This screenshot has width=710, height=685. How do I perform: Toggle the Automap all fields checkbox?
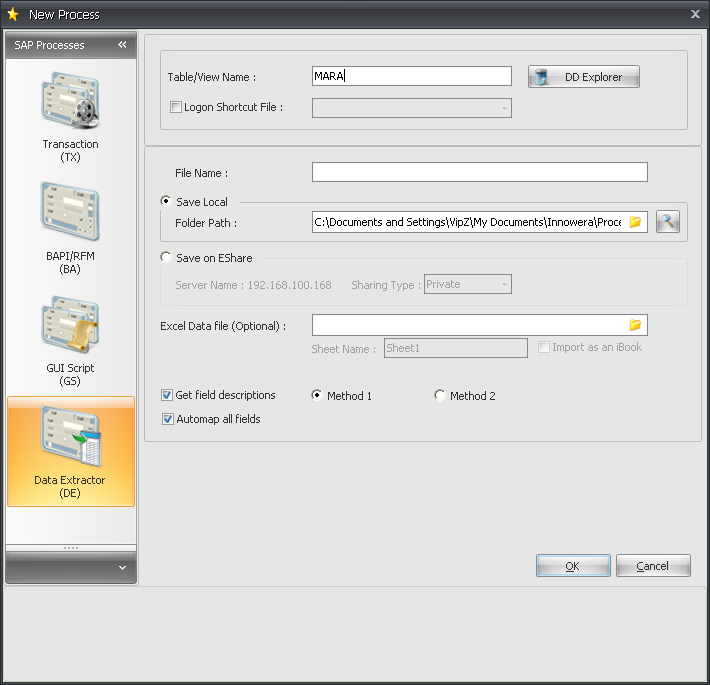pyautogui.click(x=167, y=419)
